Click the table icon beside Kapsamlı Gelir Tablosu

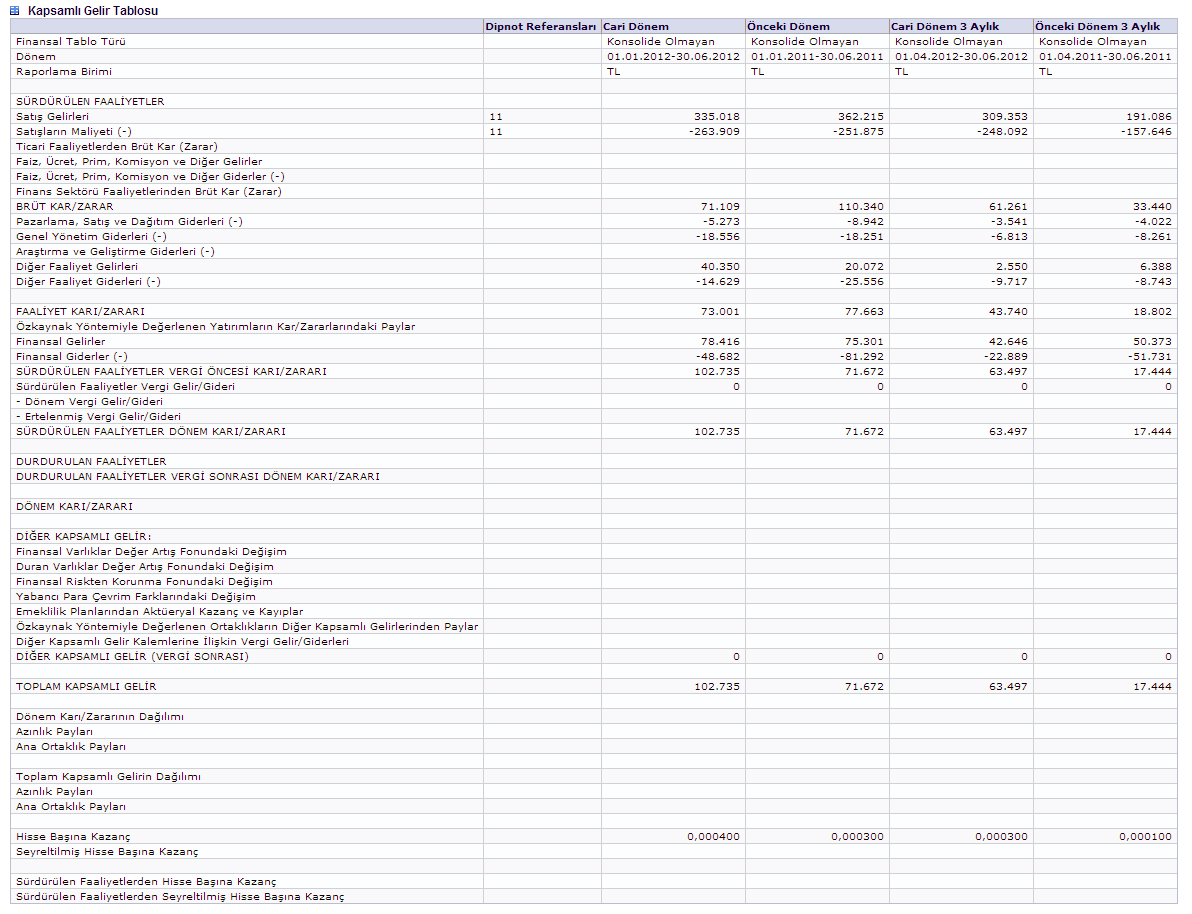(15, 10)
